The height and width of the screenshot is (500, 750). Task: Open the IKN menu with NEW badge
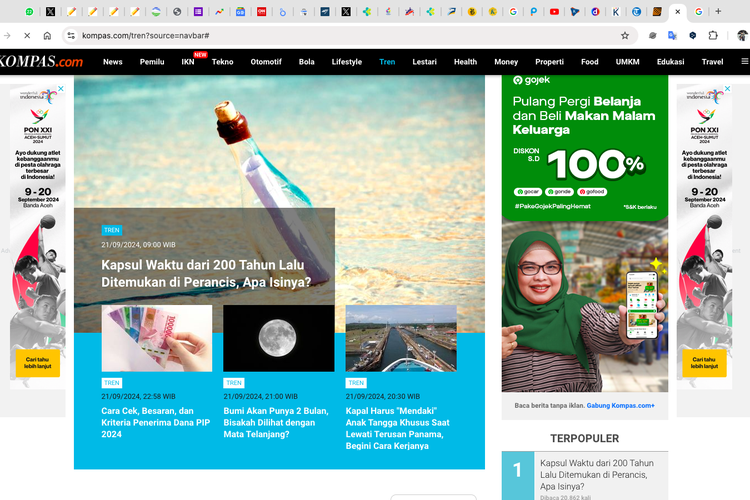point(188,62)
